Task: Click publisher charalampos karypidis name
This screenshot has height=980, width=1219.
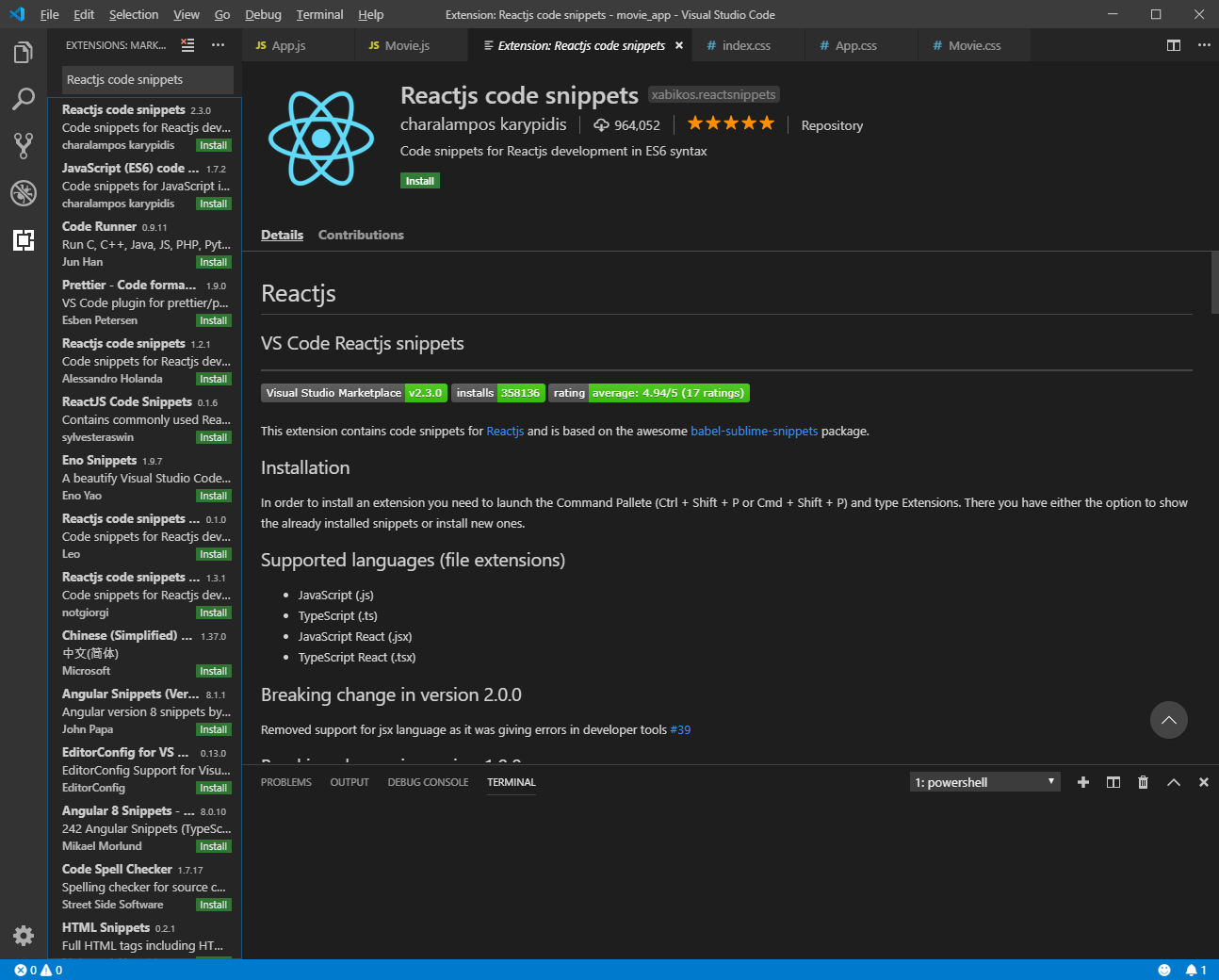Action: click(x=483, y=124)
